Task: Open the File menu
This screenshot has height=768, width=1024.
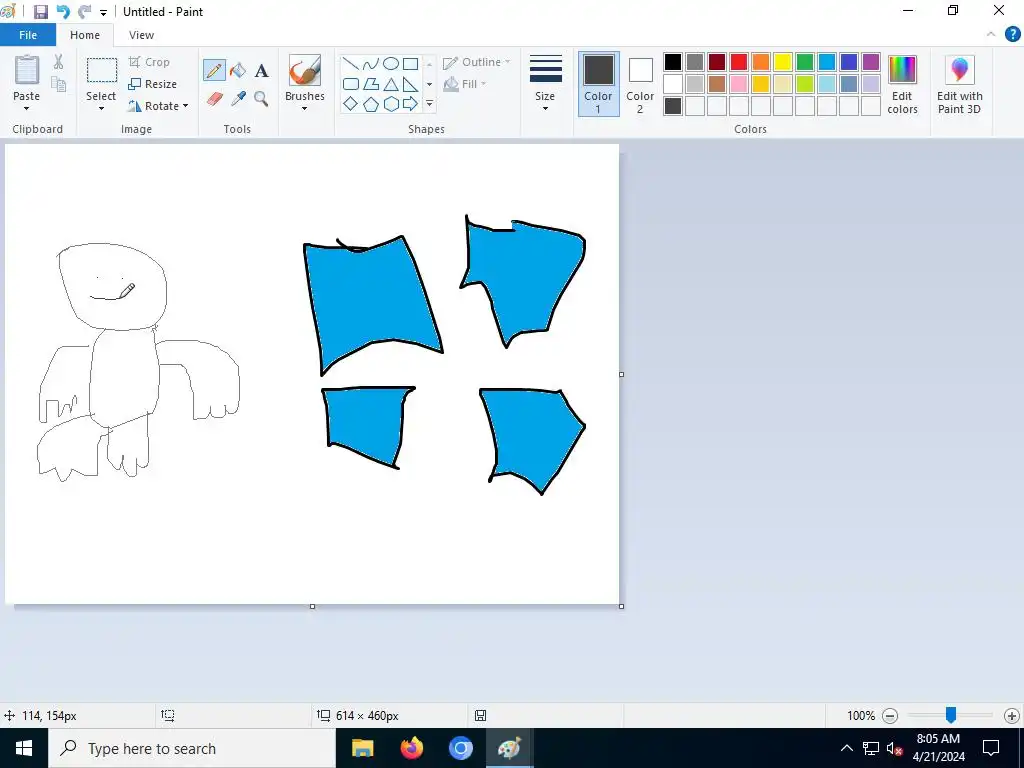Action: click(x=27, y=35)
